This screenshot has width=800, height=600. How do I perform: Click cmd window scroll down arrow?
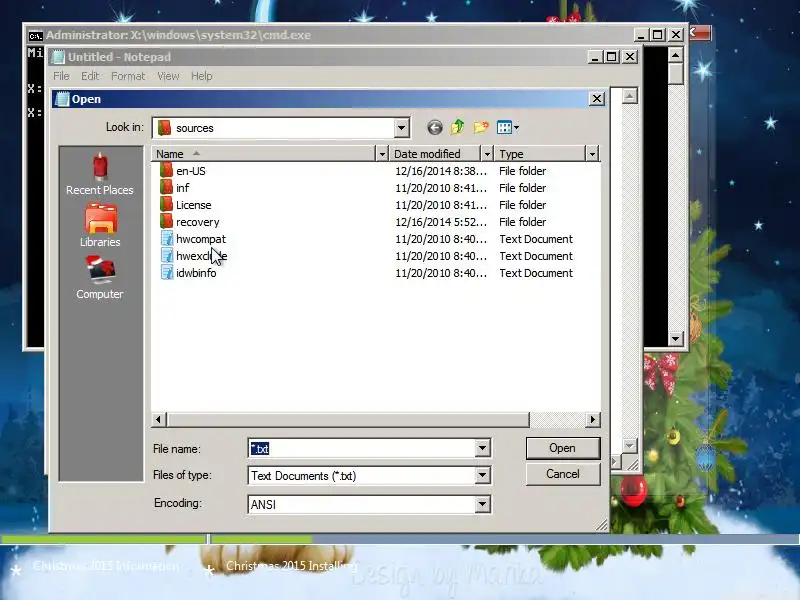click(676, 338)
